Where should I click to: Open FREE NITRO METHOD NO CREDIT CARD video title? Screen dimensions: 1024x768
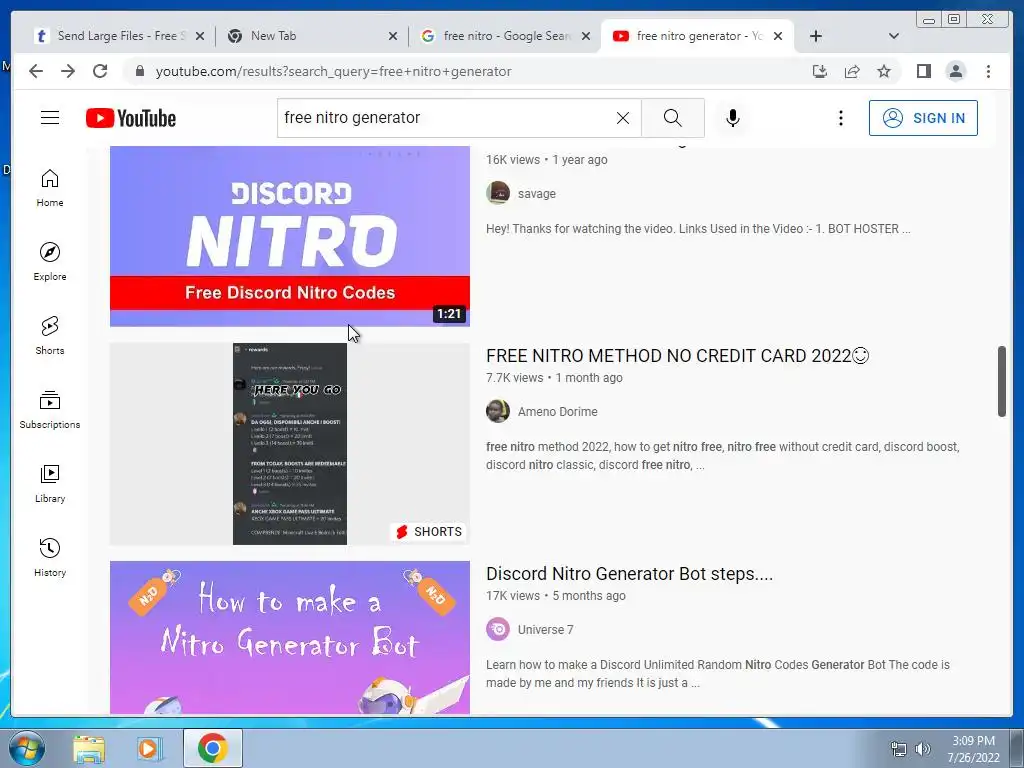click(677, 356)
